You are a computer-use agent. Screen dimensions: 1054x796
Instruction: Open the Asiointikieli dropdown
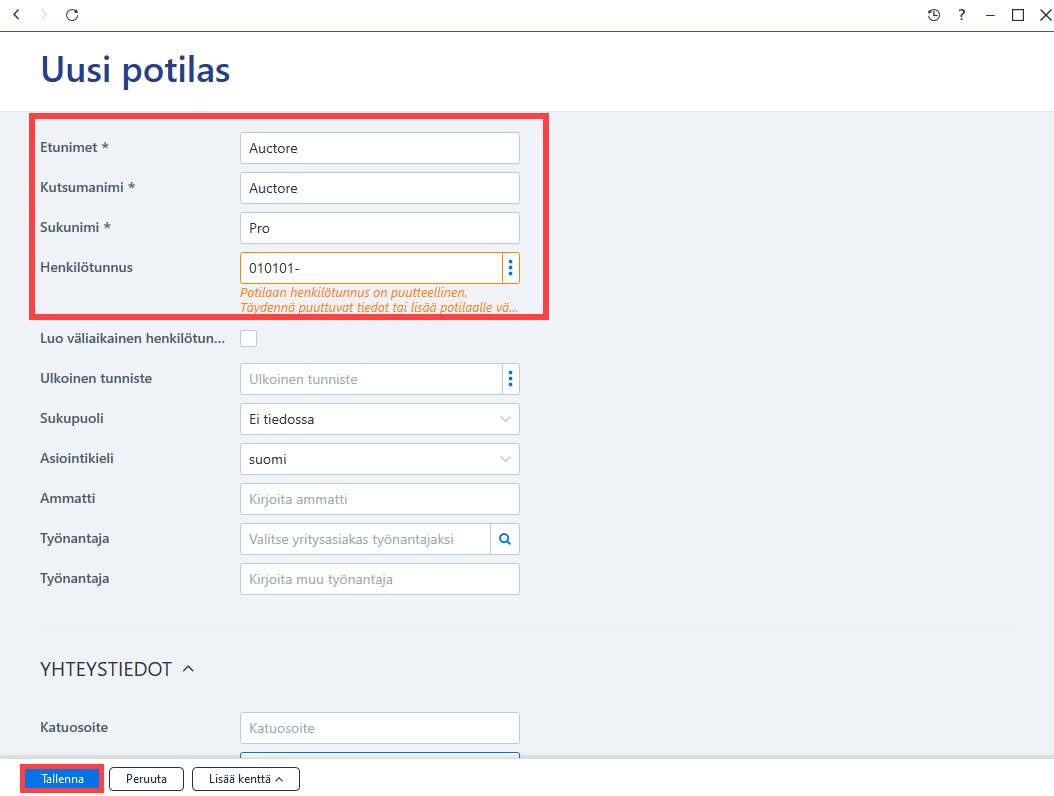(x=380, y=459)
